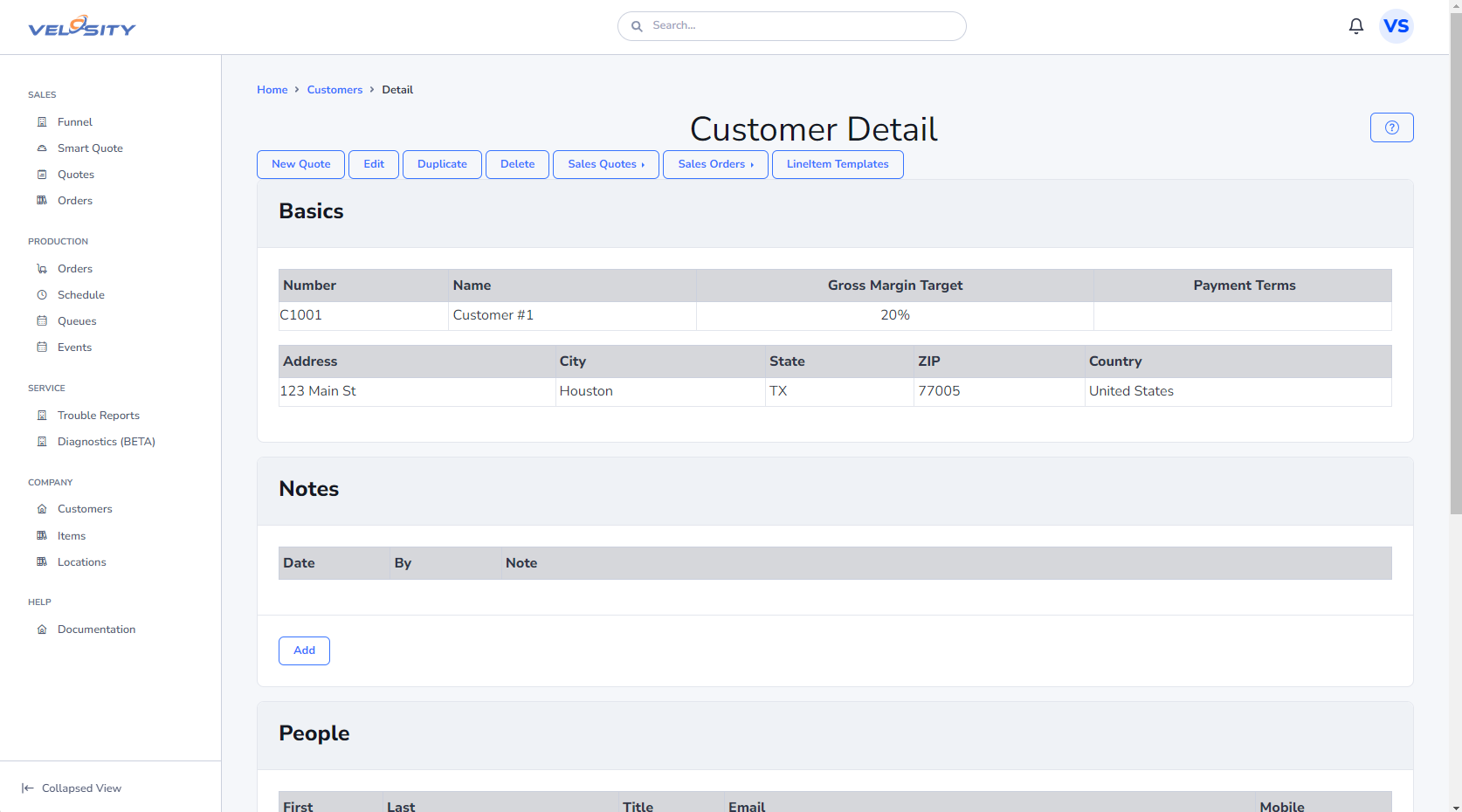Expand the Sales Orders dropdown
The height and width of the screenshot is (812, 1462).
coord(715,164)
